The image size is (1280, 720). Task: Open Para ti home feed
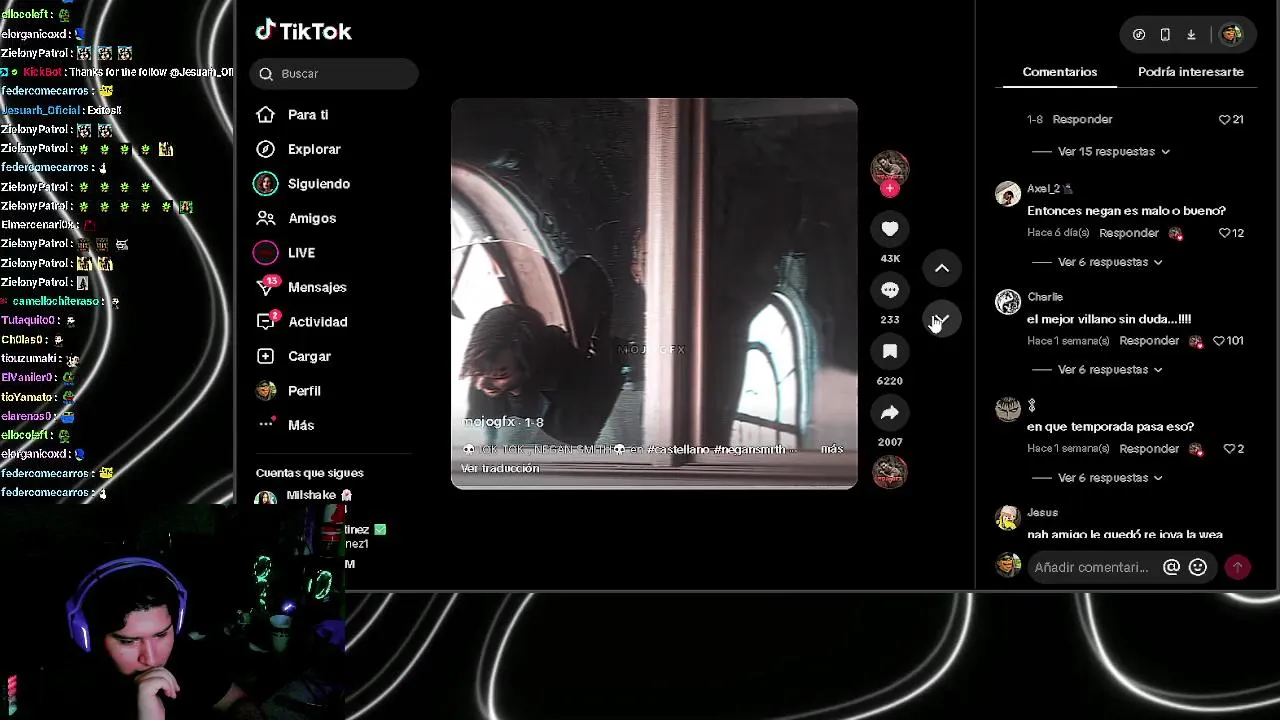coord(307,115)
